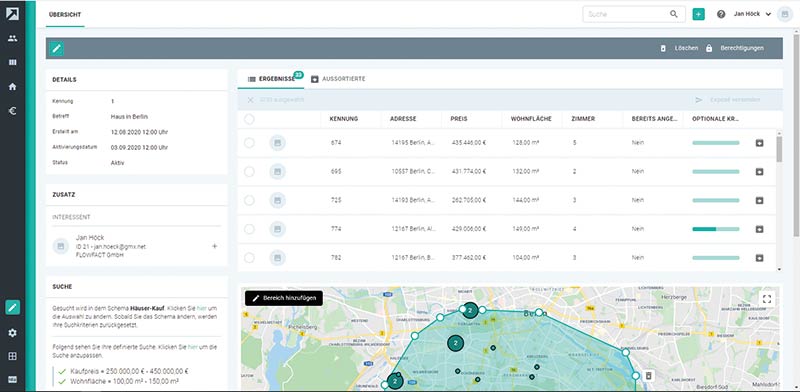Open property icon of row 725

tap(278, 200)
